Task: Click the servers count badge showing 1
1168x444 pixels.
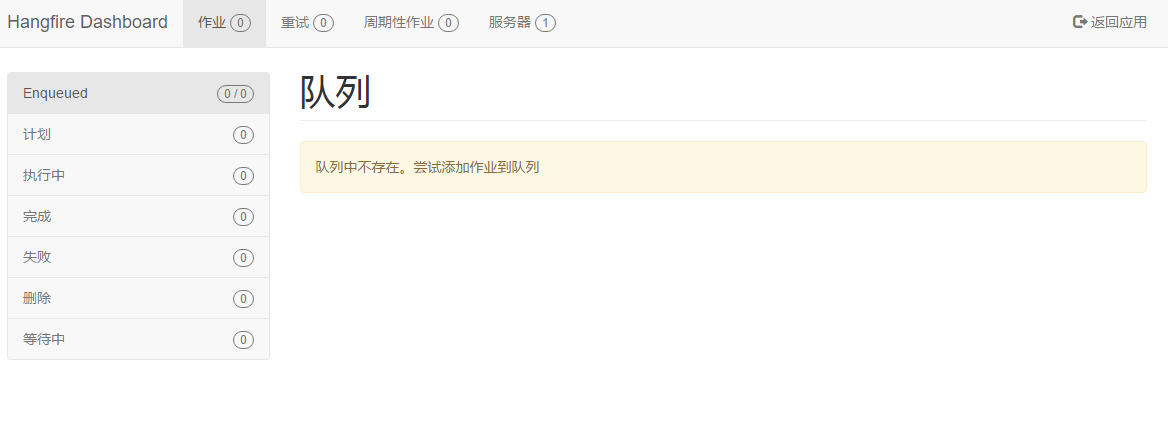Action: coord(545,23)
